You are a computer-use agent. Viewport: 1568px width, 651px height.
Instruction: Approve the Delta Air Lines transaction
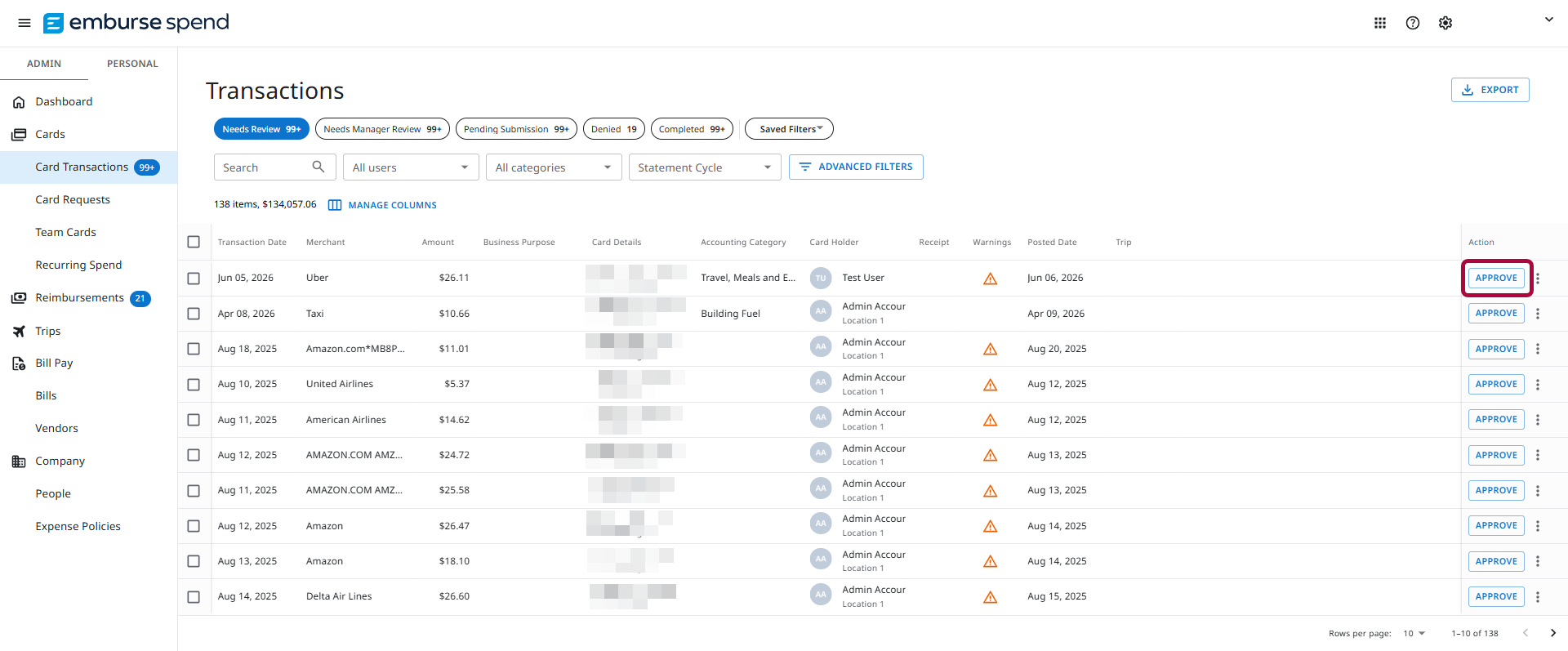click(1496, 596)
